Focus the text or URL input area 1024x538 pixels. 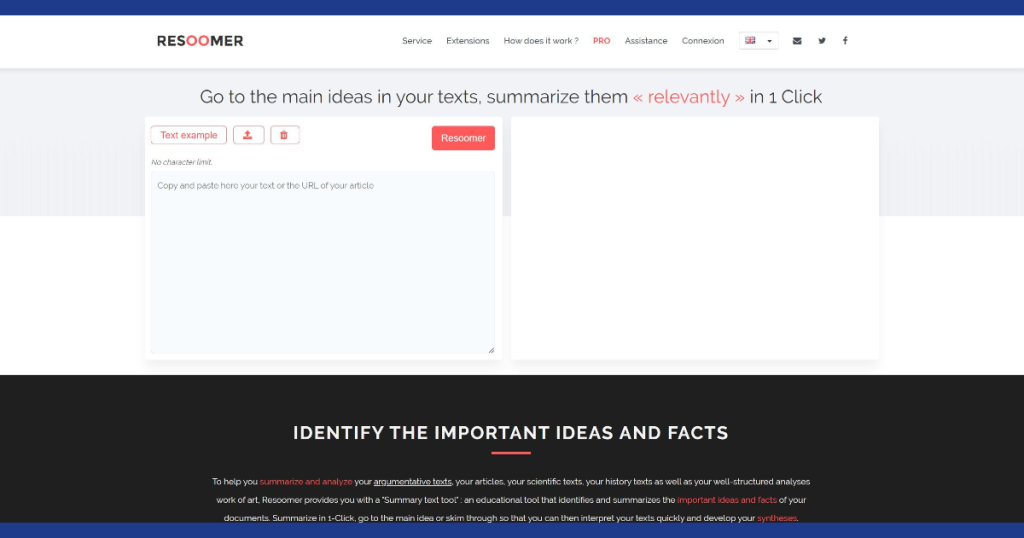323,262
